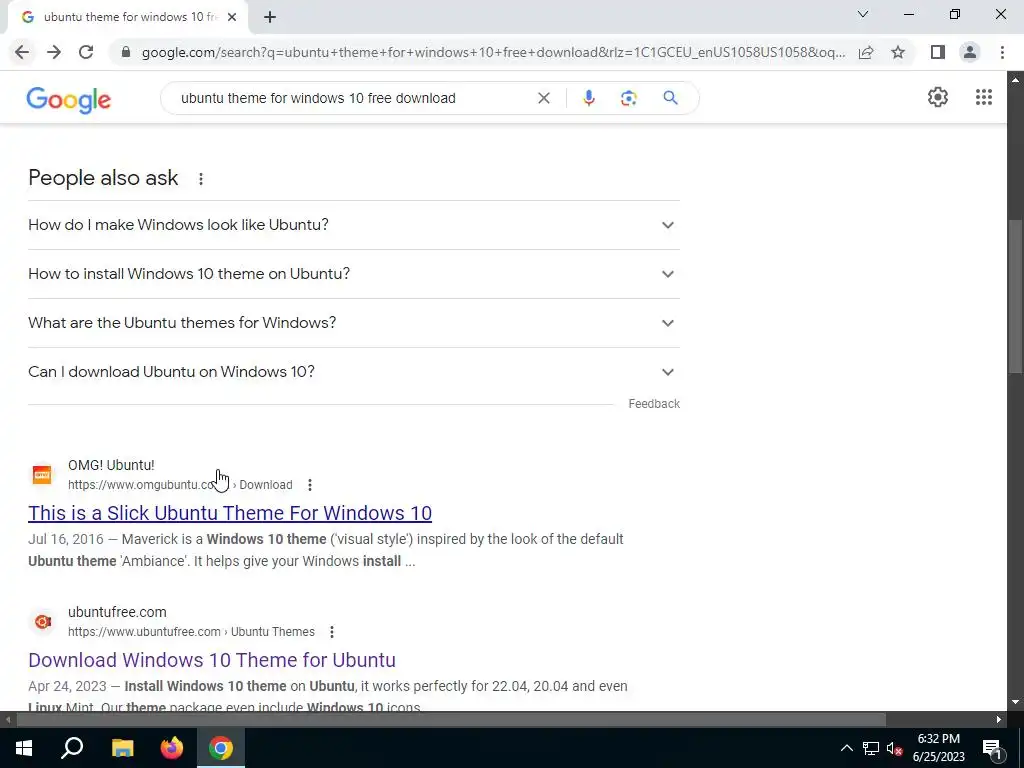Open Chrome side panel
The width and height of the screenshot is (1024, 768).
point(938,52)
